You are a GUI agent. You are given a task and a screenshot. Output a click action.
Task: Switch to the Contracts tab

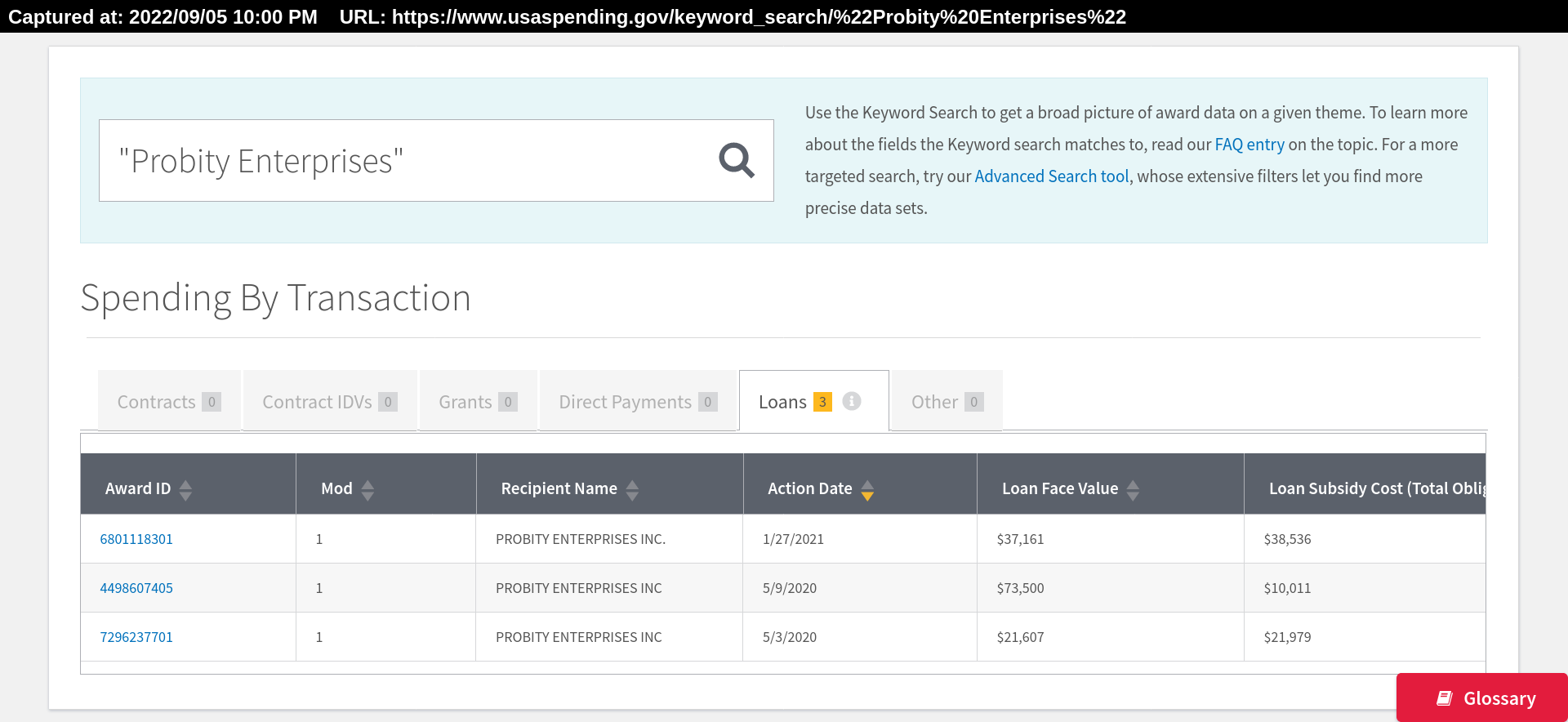pyautogui.click(x=169, y=401)
